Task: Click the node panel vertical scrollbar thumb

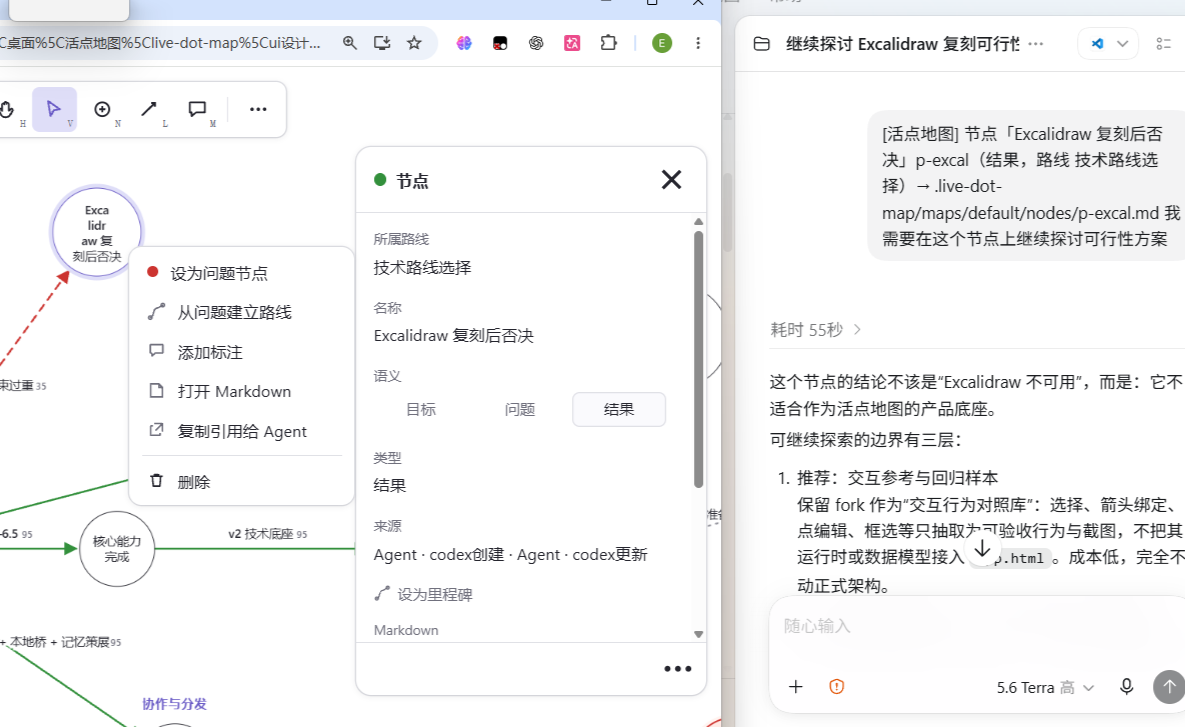Action: pyautogui.click(x=698, y=359)
